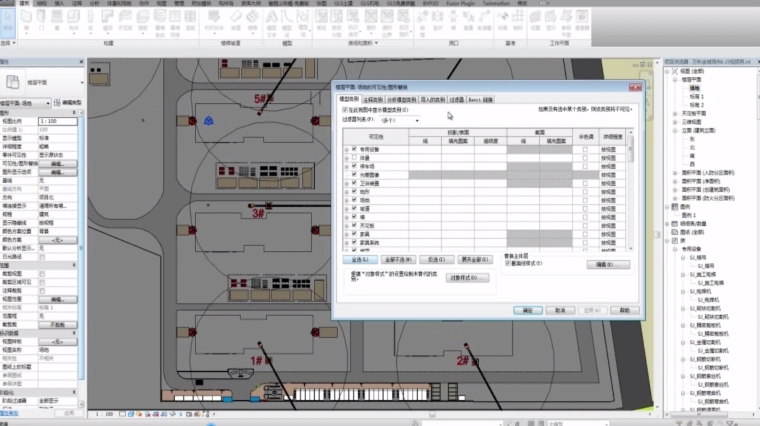
Task: Click the blue marker symbol in the site plan
Action: 208,120
